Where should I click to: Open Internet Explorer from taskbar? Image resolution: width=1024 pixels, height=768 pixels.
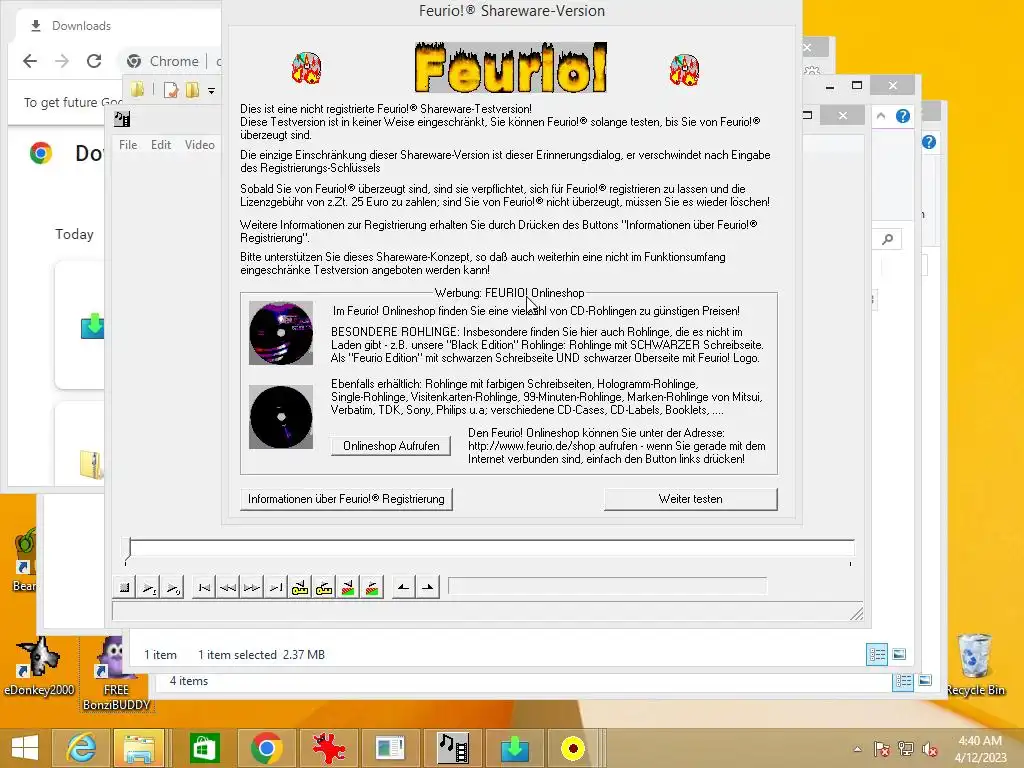tap(81, 748)
